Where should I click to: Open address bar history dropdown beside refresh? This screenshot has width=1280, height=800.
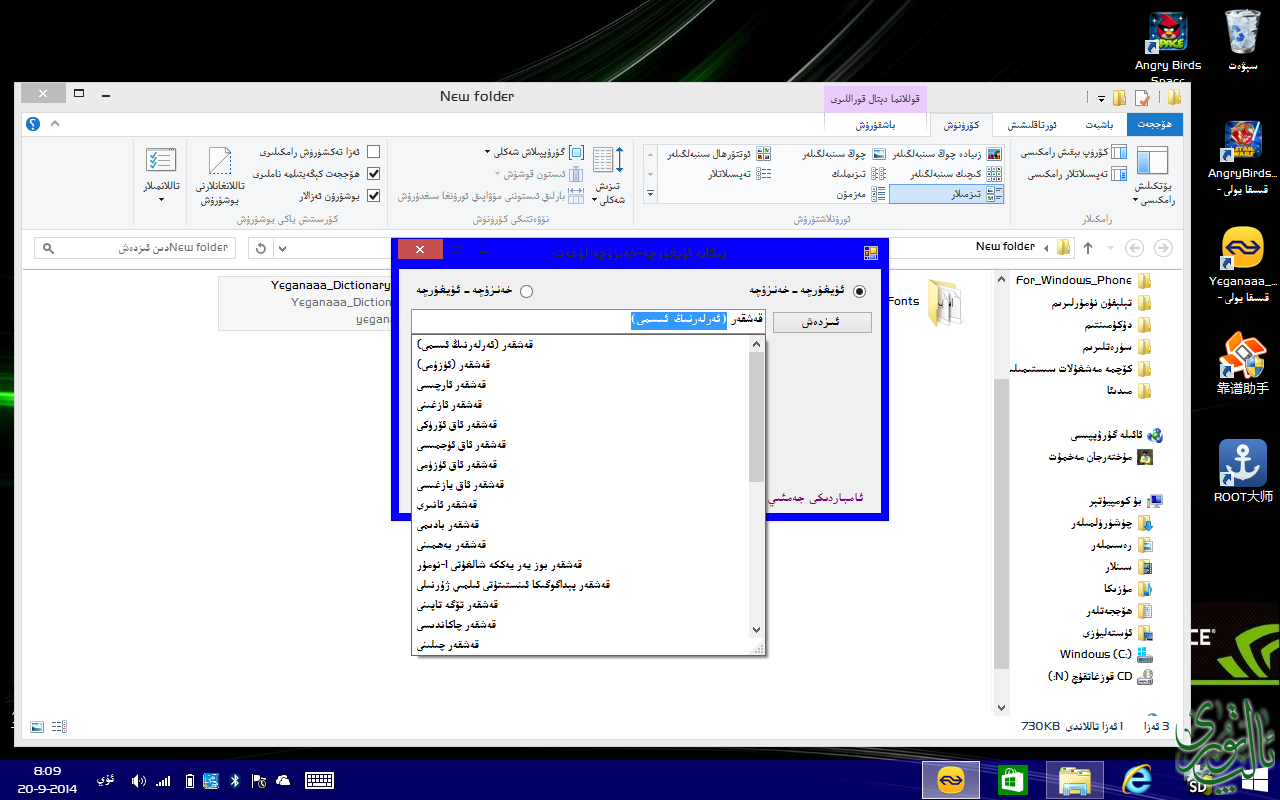tap(282, 248)
